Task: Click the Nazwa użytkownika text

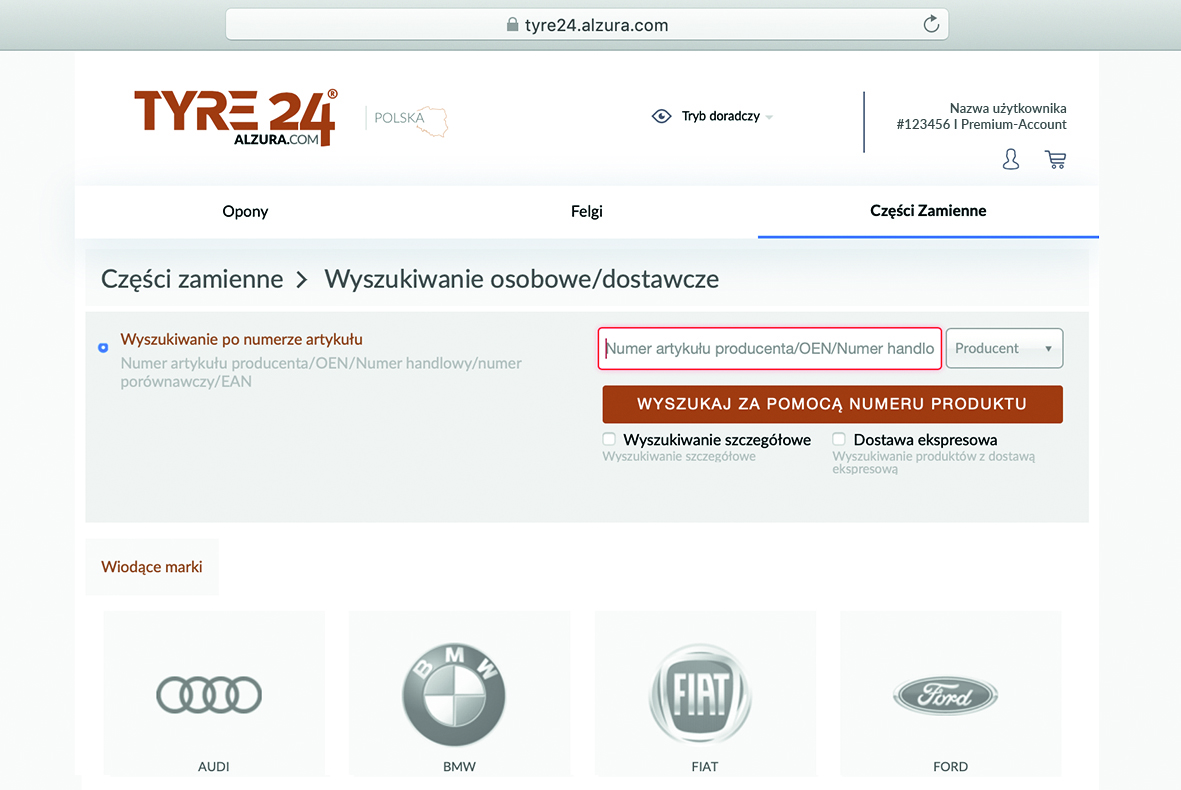Action: 1008,108
